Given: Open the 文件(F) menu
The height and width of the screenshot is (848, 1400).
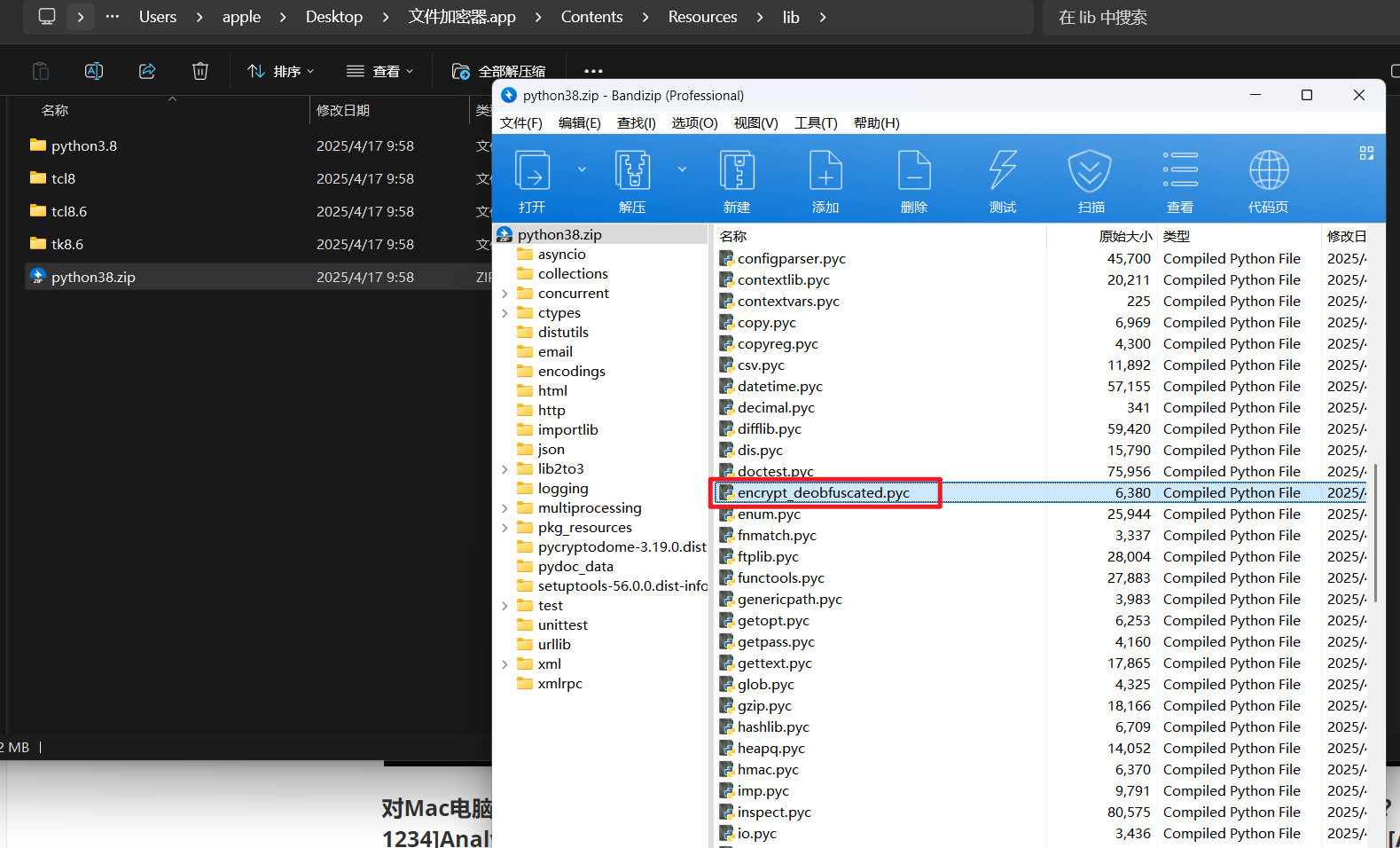Looking at the screenshot, I should pos(521,123).
